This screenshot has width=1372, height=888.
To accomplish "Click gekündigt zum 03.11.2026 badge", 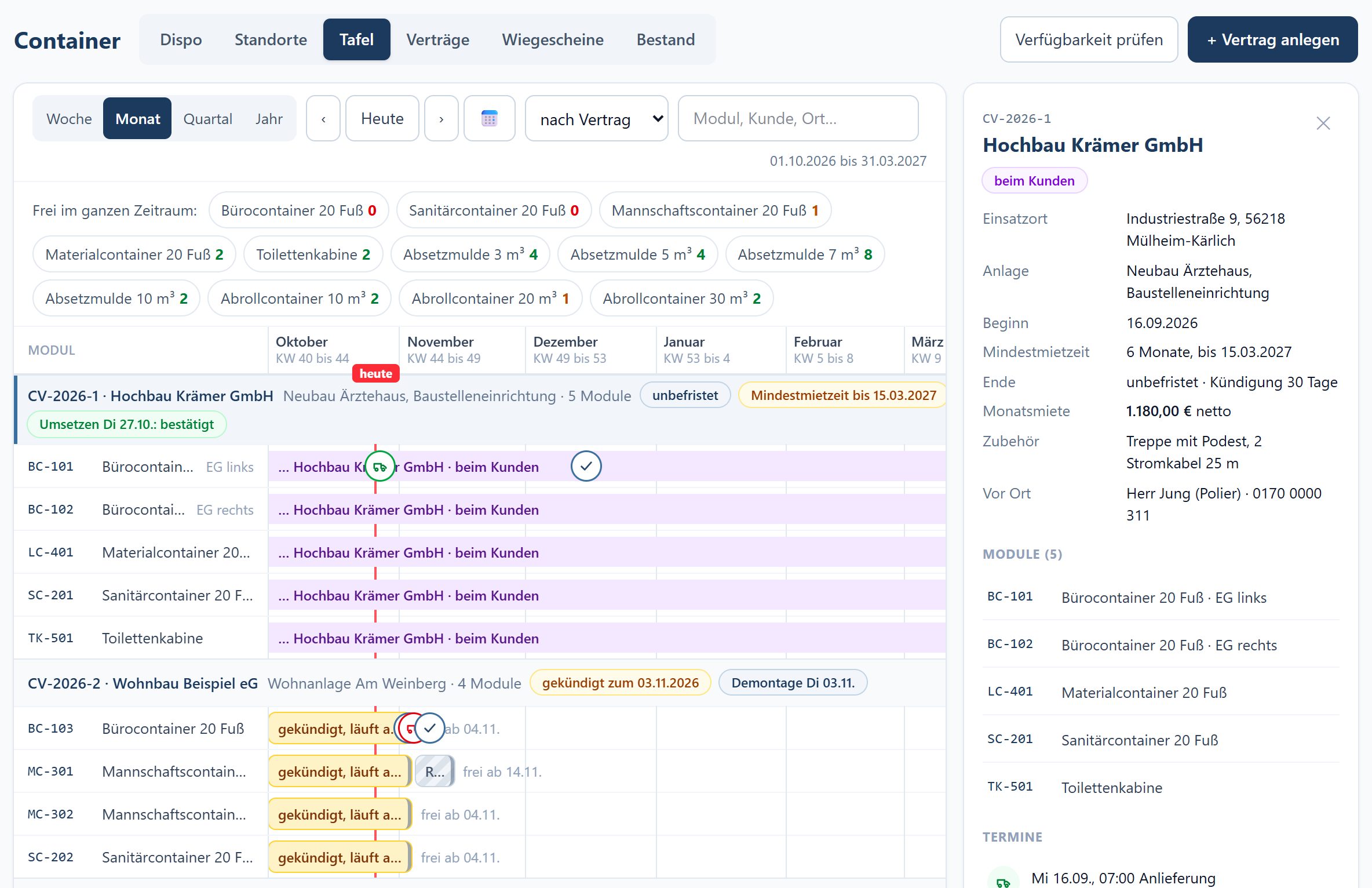I will 621,683.
